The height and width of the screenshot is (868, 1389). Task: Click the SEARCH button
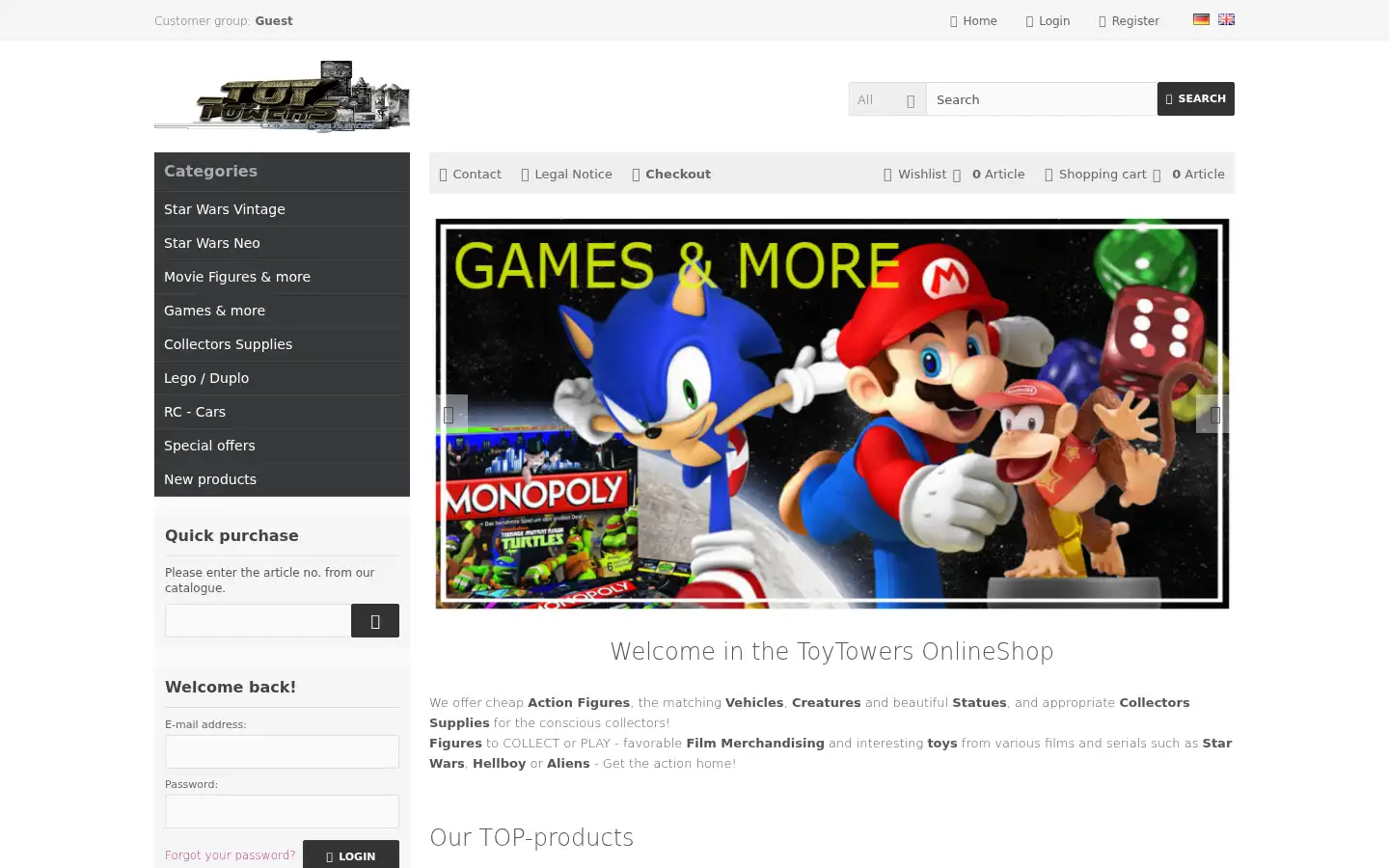(x=1196, y=98)
